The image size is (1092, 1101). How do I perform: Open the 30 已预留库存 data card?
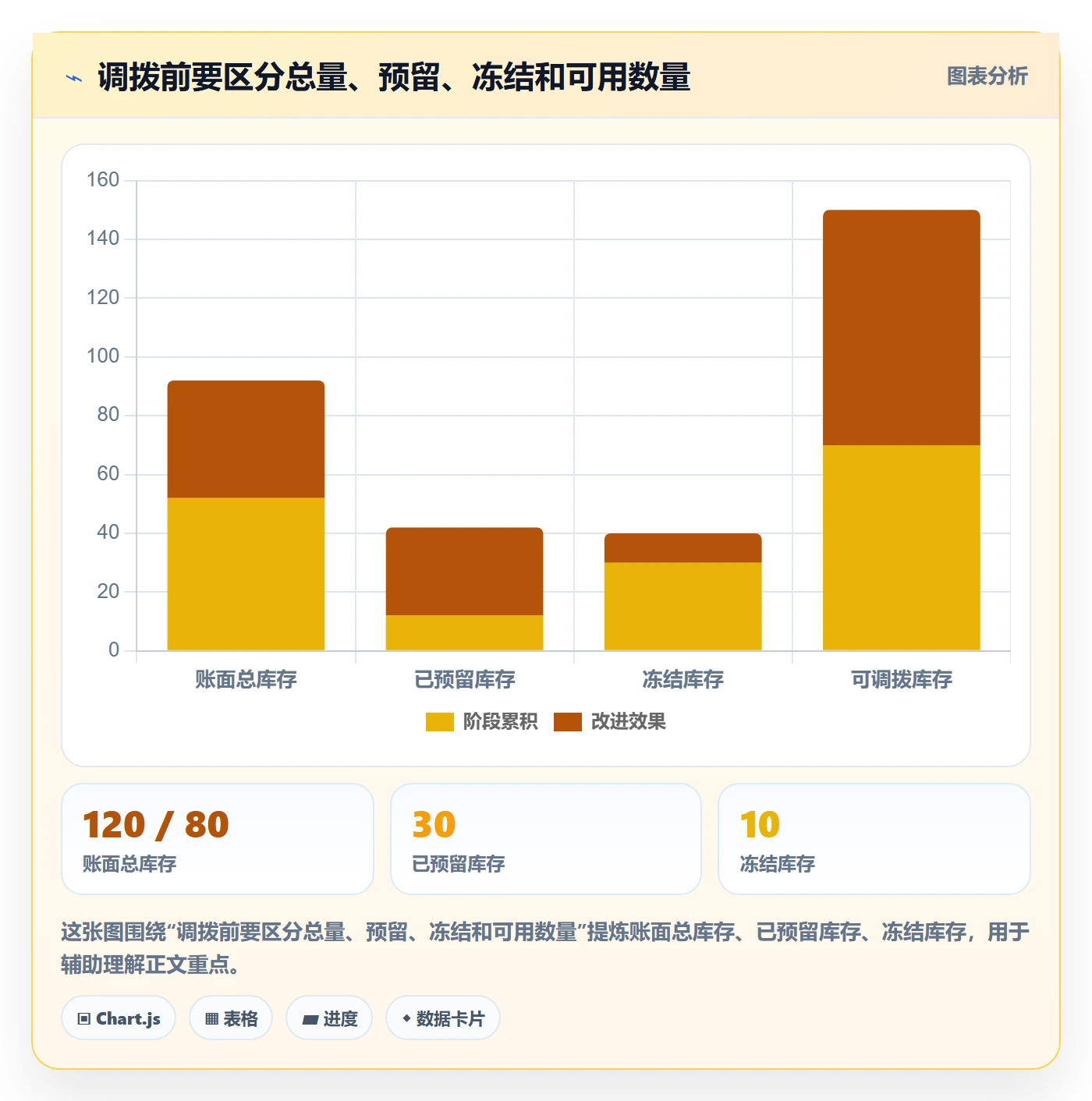546,839
